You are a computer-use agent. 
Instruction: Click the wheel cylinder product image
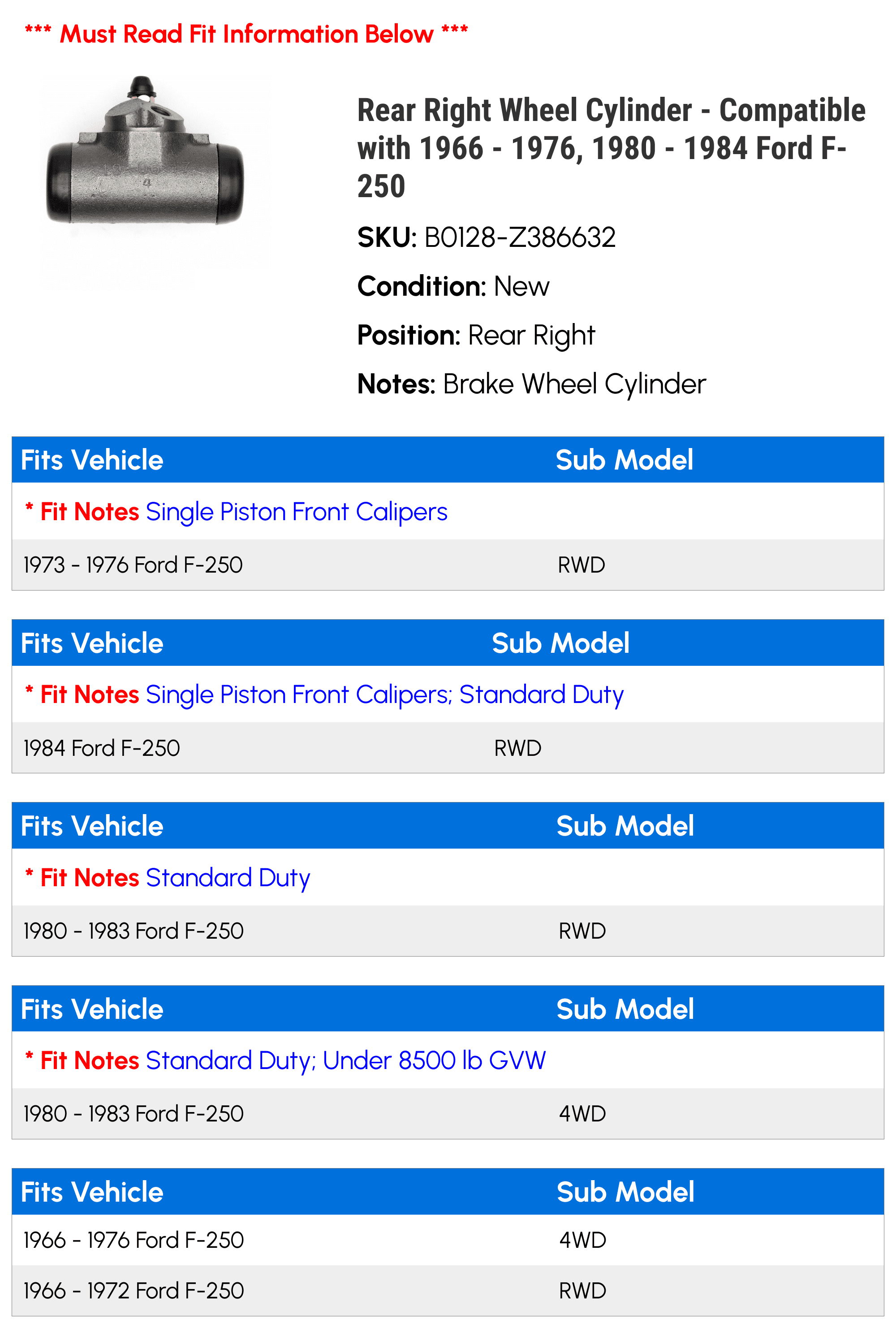145,166
